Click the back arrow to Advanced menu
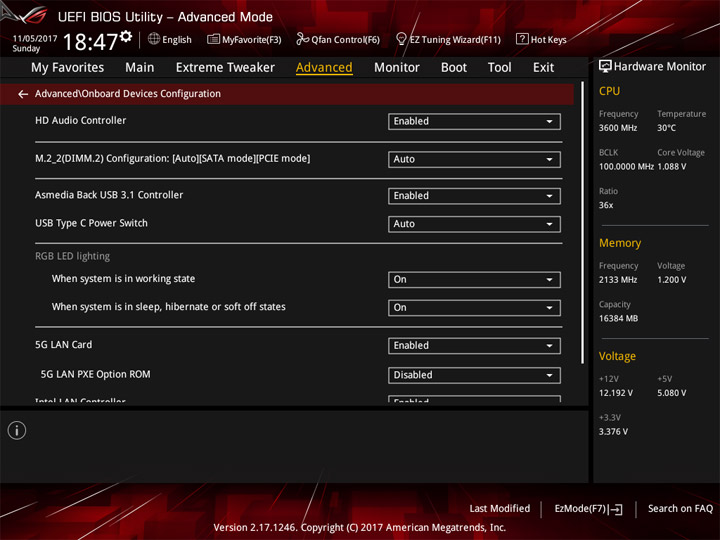The image size is (720, 540). 23,94
